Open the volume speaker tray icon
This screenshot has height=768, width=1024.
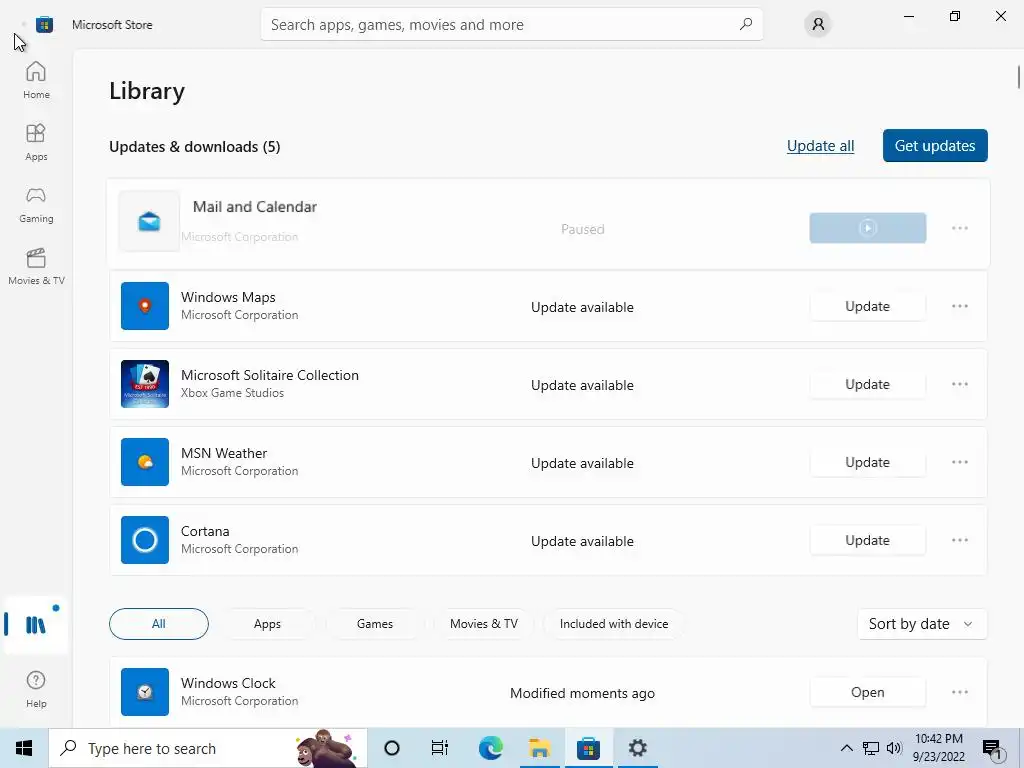click(894, 748)
